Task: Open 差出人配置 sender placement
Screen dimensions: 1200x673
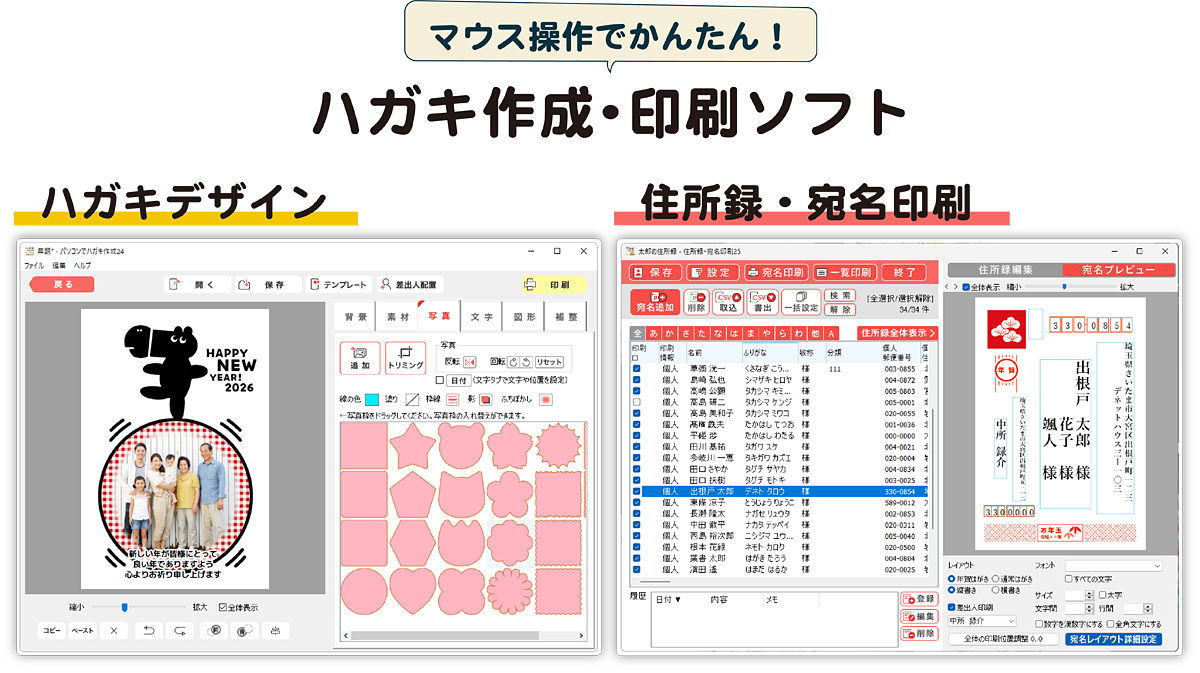Action: click(411, 285)
